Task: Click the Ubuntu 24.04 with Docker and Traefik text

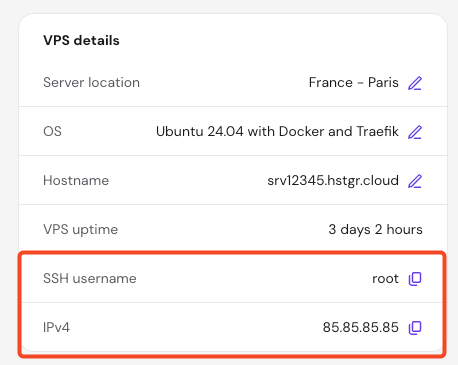Action: [277, 131]
